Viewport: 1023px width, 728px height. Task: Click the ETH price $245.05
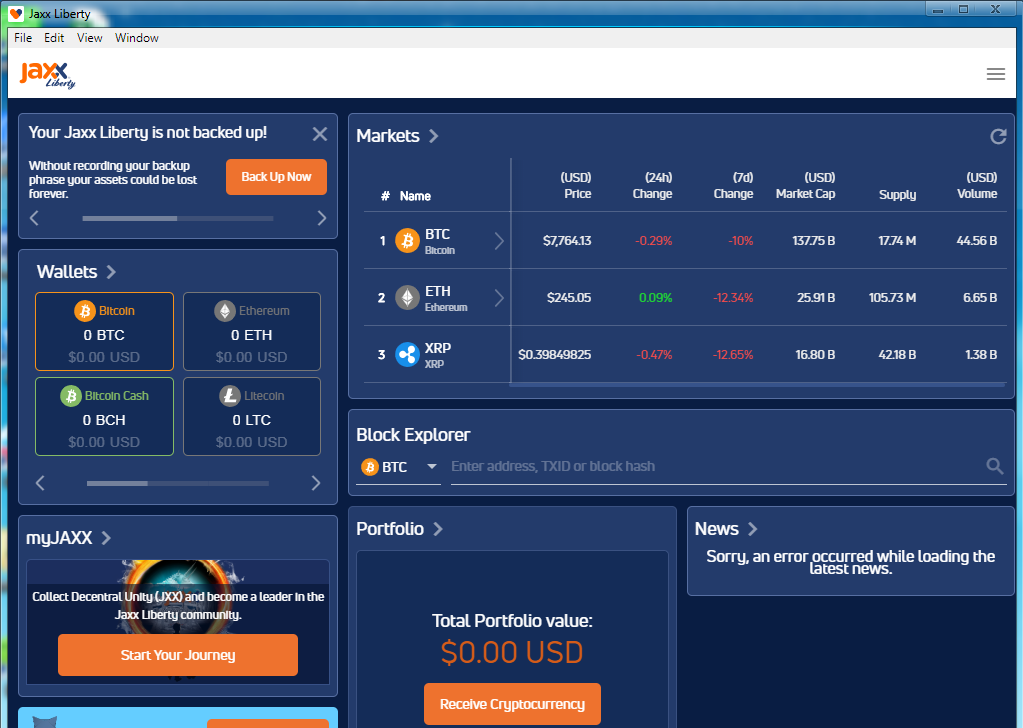569,298
